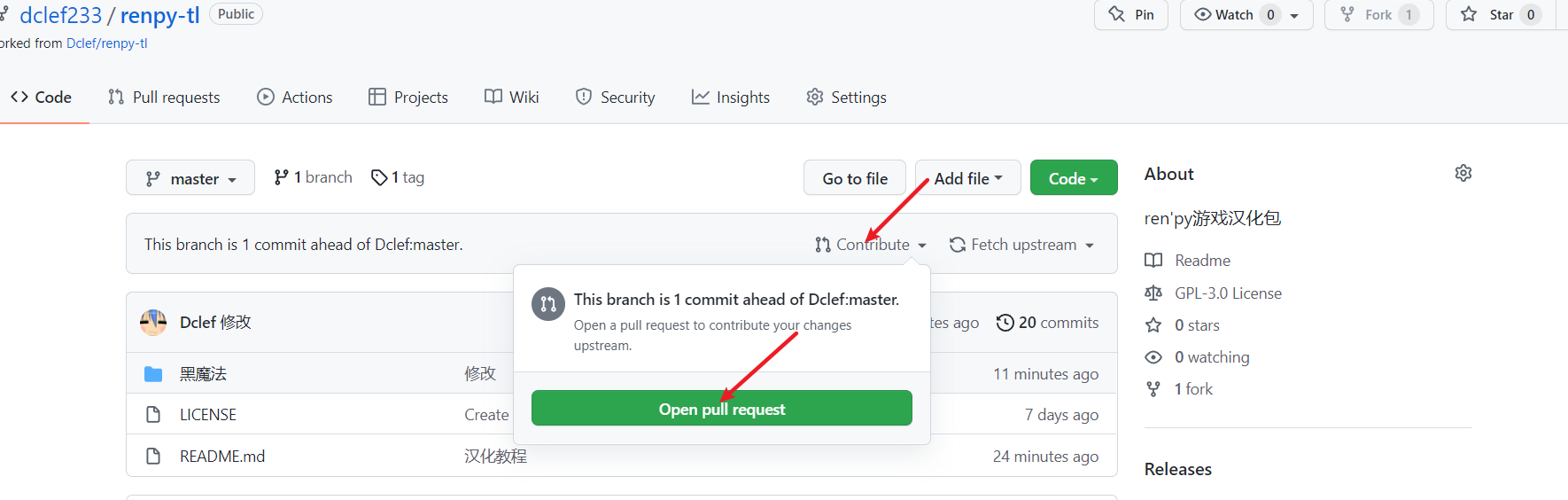
Task: Click the GPL-3.0 License scale icon
Action: (1153, 293)
